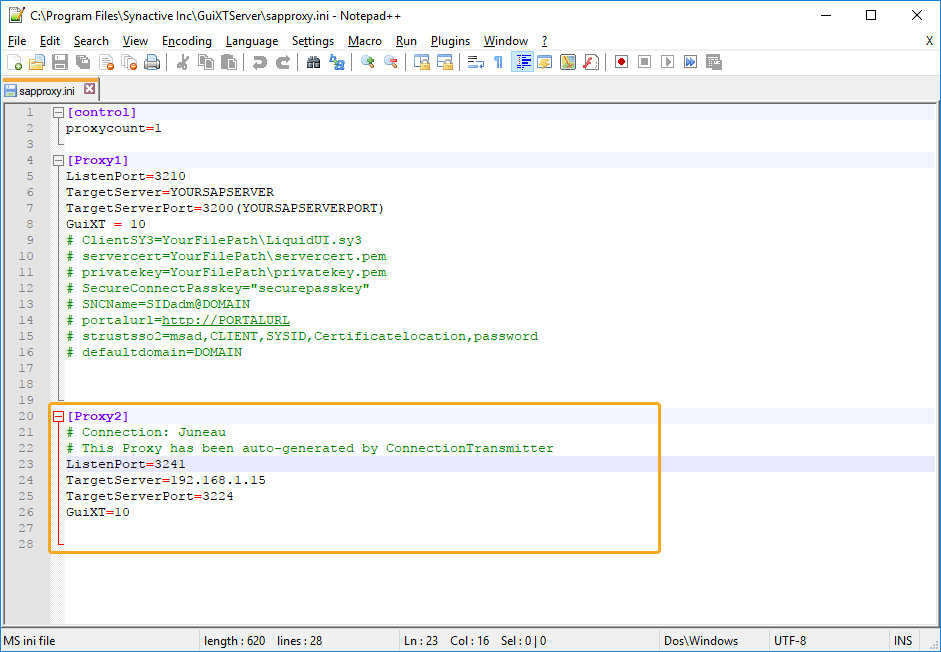Viewport: 941px width, 652px height.
Task: Save the current file
Action: click(x=60, y=62)
